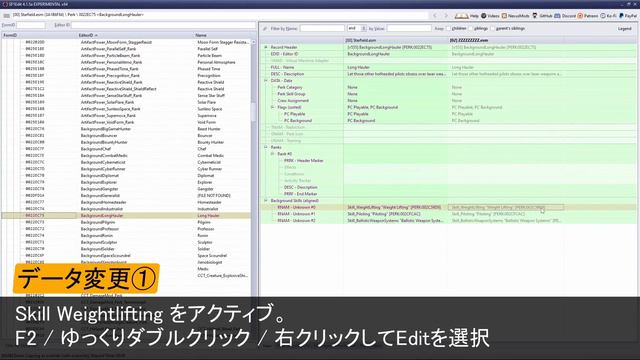Click Skill_WeightLifting value in ZZZZZZZZZ.esm column
The image size is (640, 360).
(x=506, y=207)
